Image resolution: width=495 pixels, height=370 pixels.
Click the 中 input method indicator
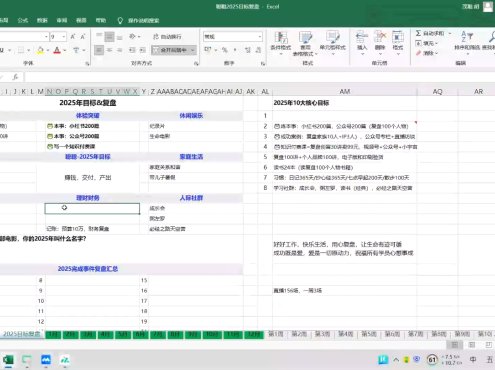pyautogui.click(x=473, y=359)
